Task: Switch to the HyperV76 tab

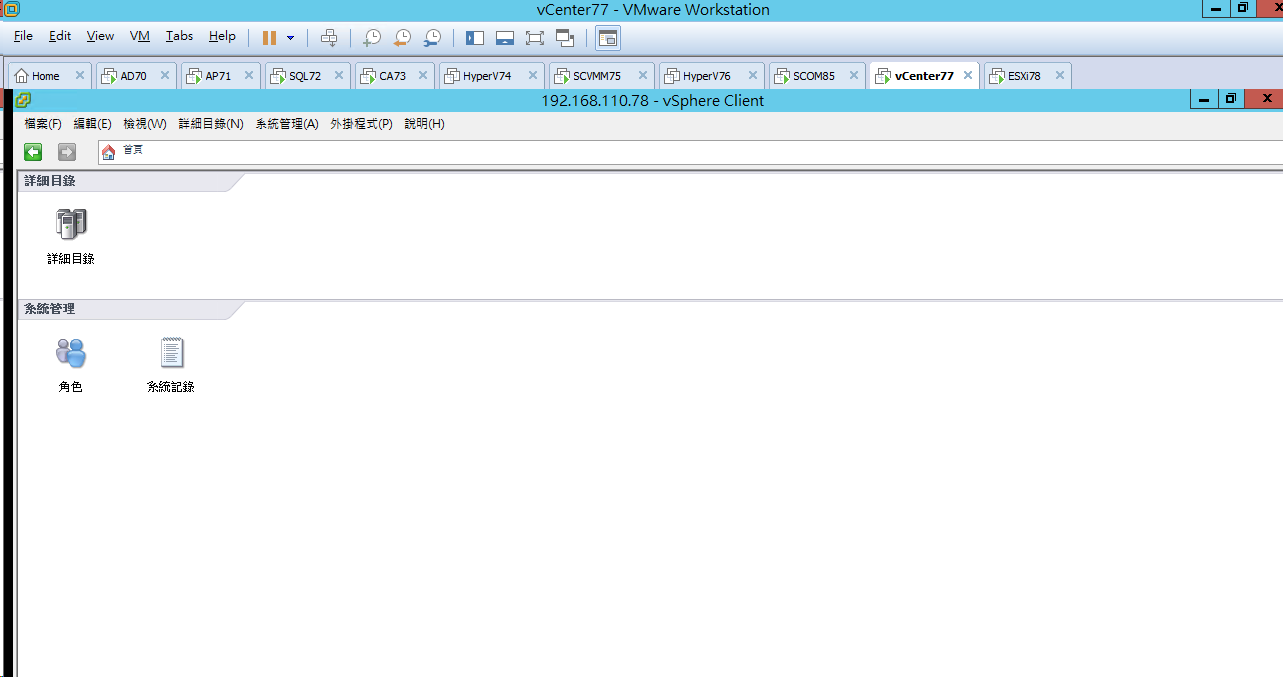Action: click(707, 76)
